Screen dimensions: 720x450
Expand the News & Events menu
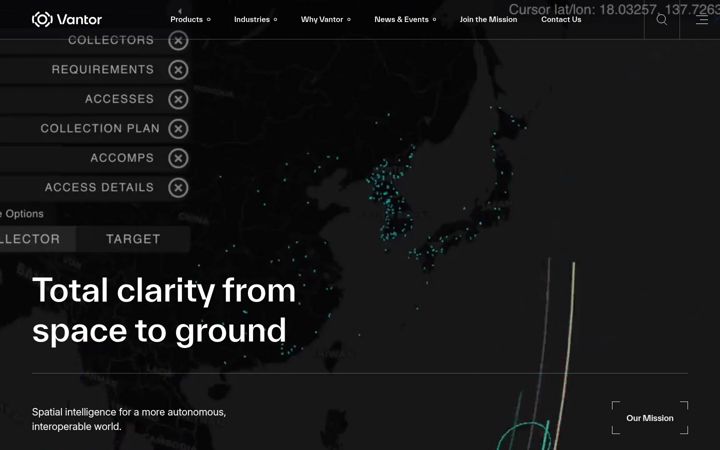coord(405,19)
